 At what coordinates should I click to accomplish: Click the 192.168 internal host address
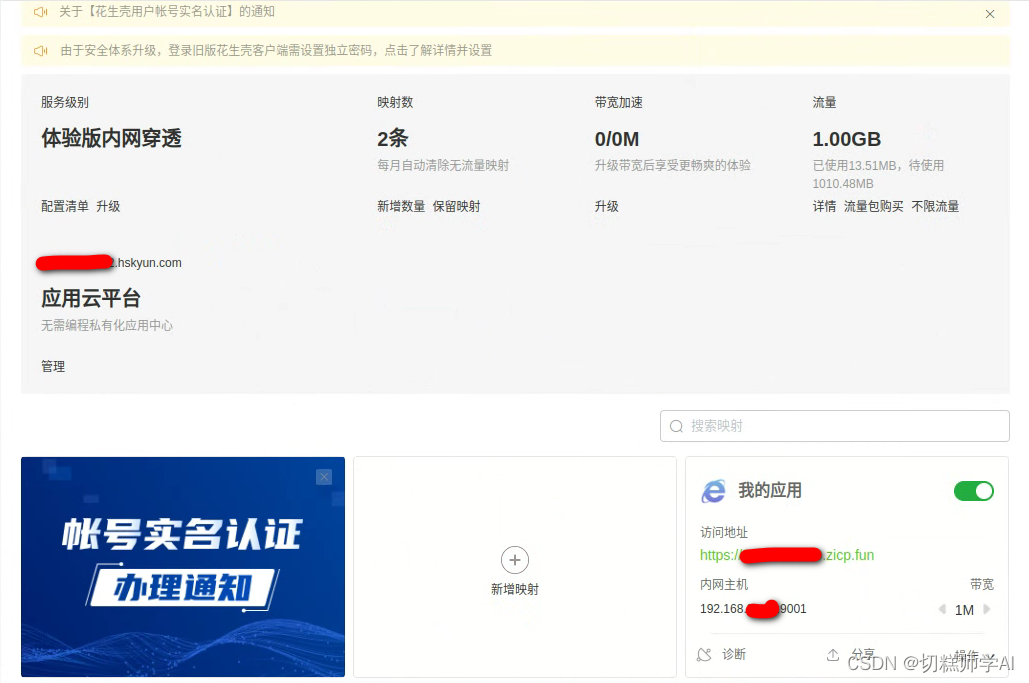[x=753, y=609]
